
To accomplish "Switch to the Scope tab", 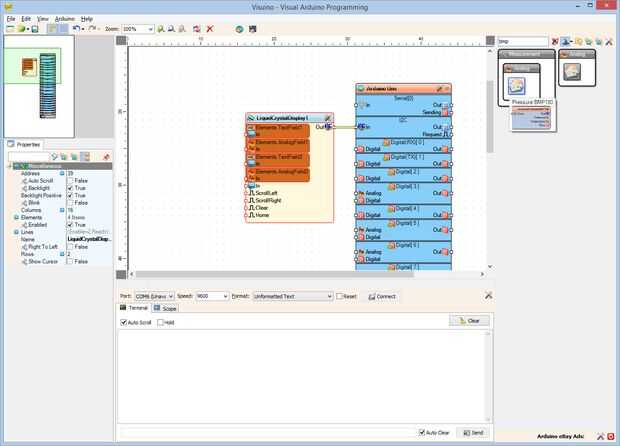I will [165, 308].
